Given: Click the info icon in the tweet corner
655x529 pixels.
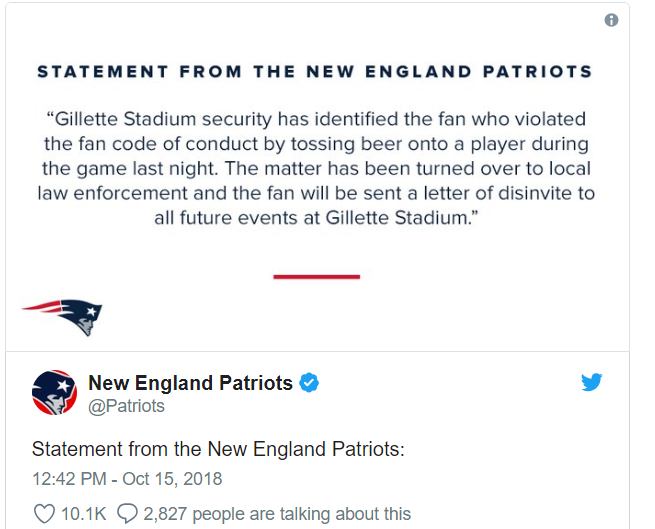Looking at the screenshot, I should [x=611, y=20].
